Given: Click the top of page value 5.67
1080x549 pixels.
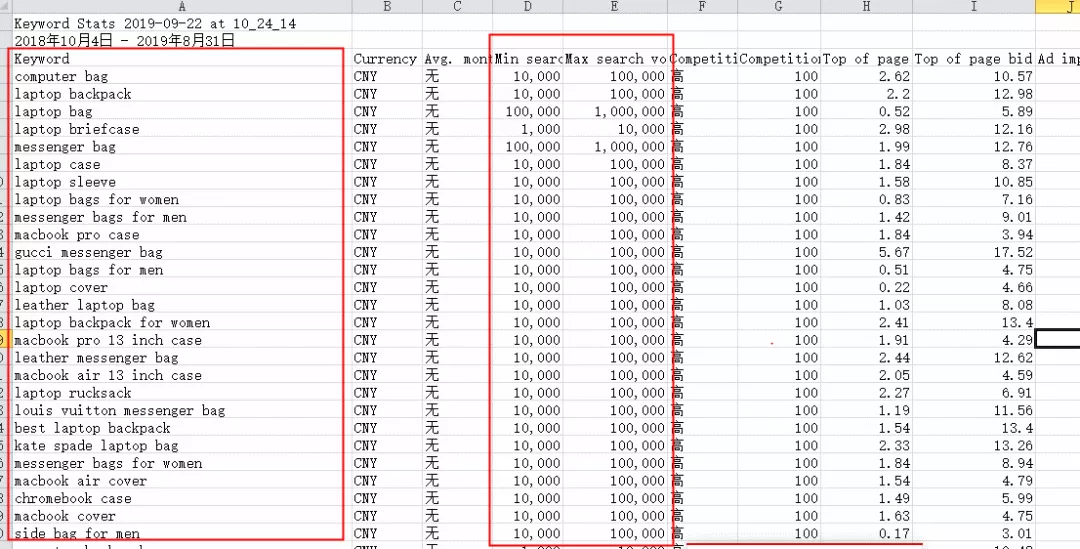Looking at the screenshot, I should click(866, 252).
